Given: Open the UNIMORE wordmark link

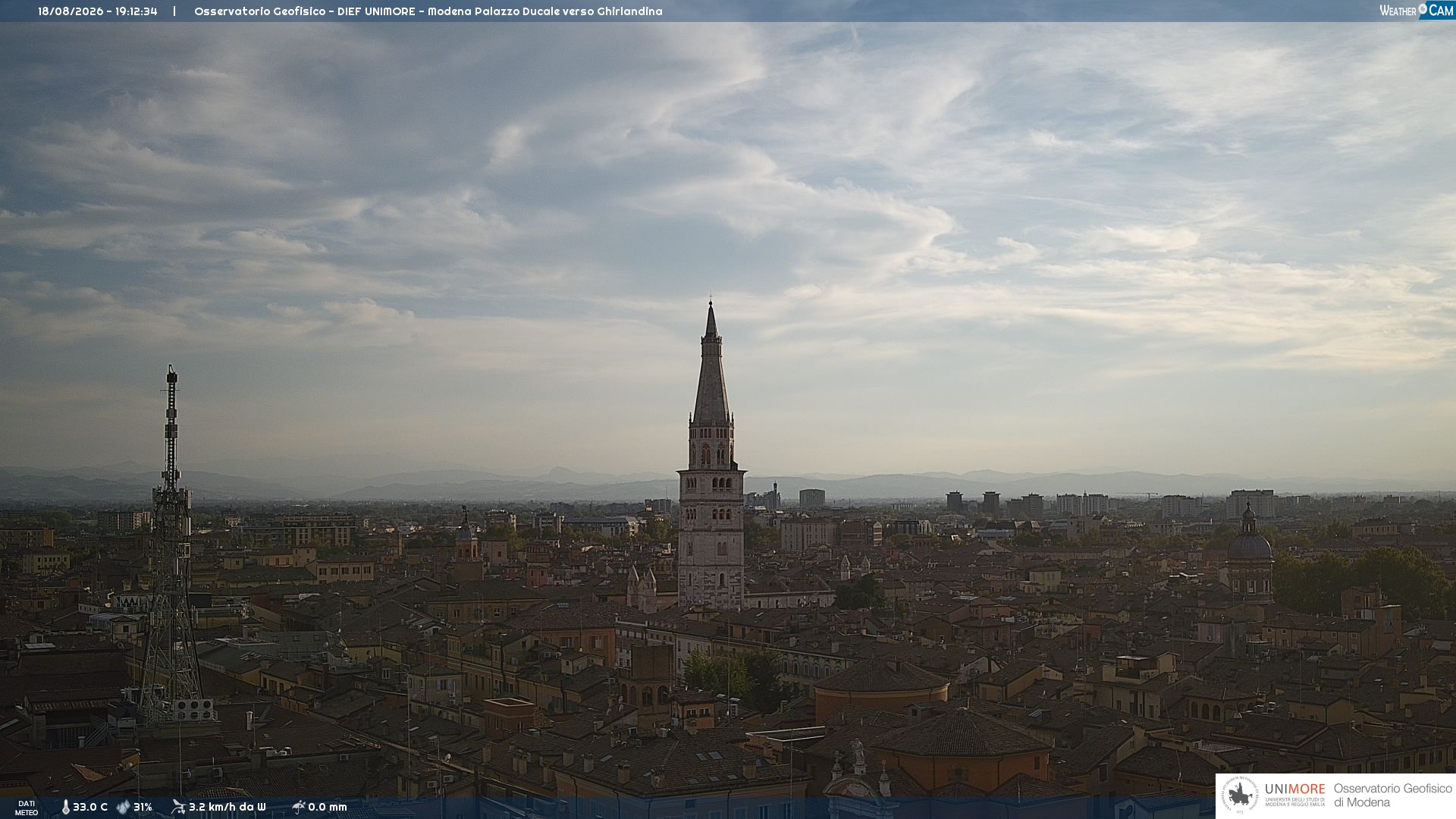Looking at the screenshot, I should pos(1294,789).
